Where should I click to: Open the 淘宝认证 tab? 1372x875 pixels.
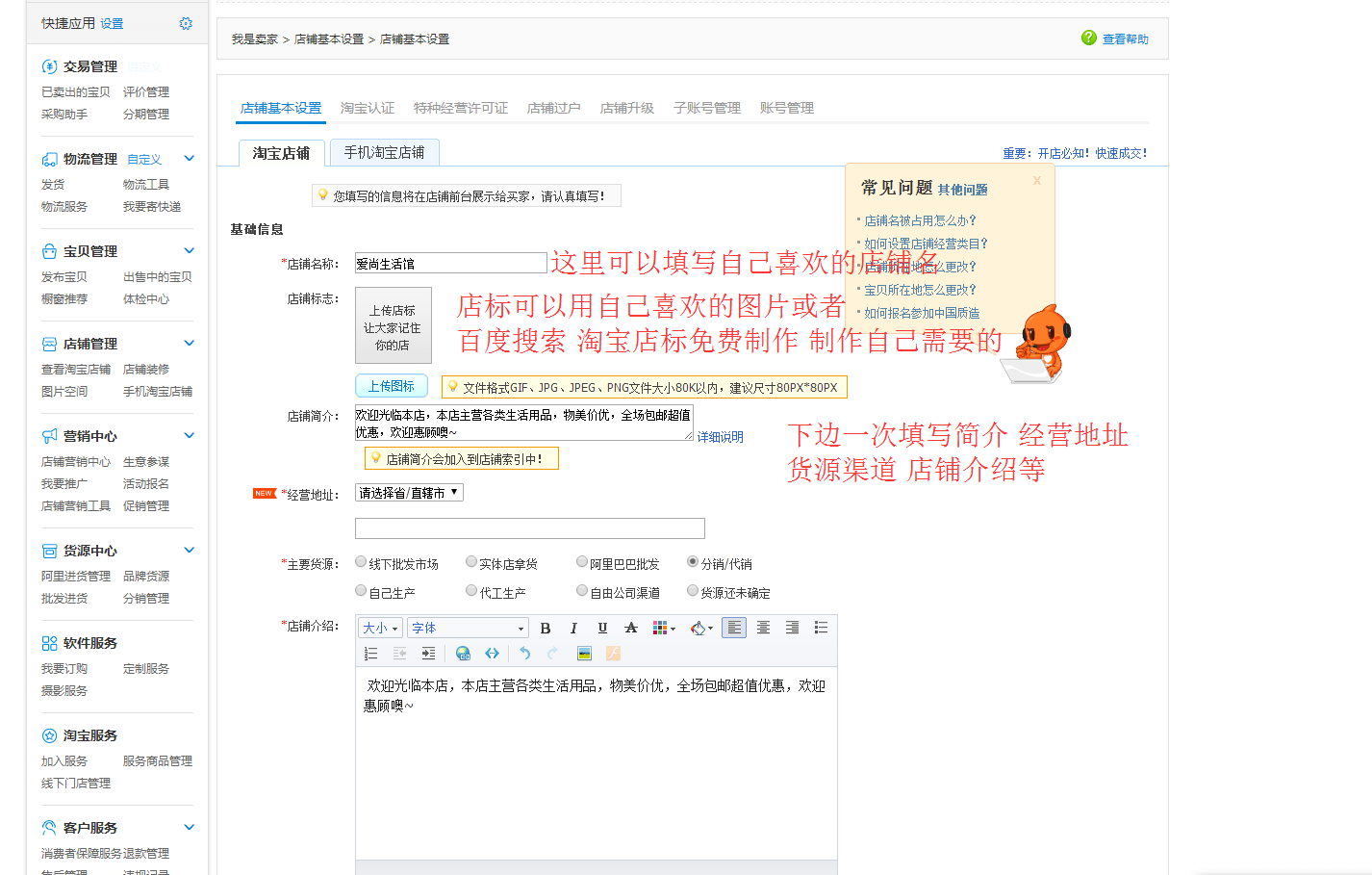coord(368,108)
